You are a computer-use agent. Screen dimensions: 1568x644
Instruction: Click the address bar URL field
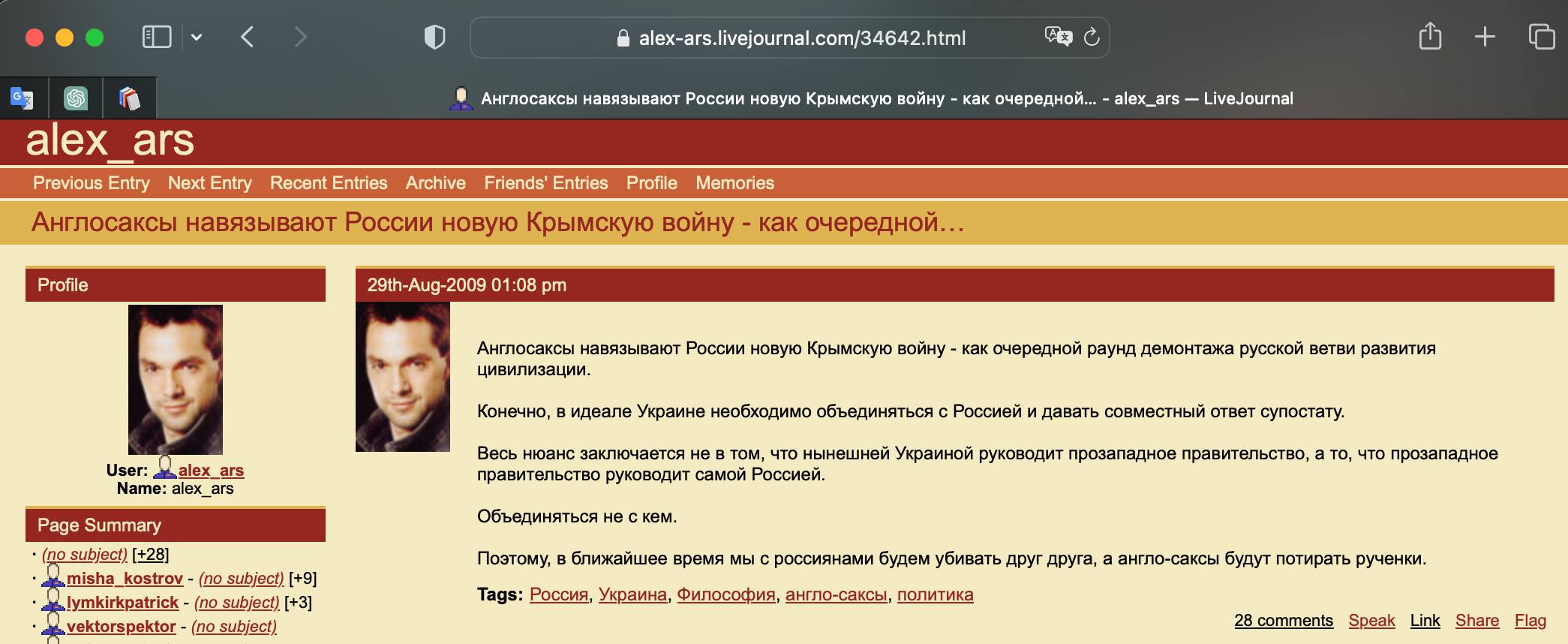coord(801,38)
